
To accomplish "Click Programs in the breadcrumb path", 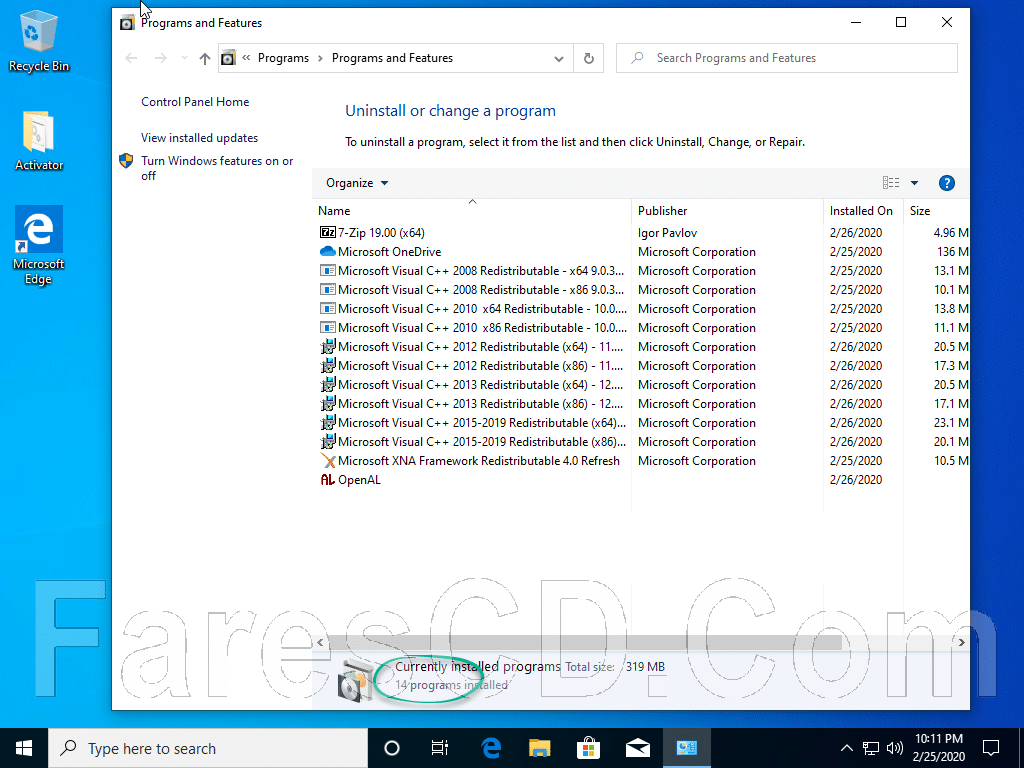I will pyautogui.click(x=283, y=58).
